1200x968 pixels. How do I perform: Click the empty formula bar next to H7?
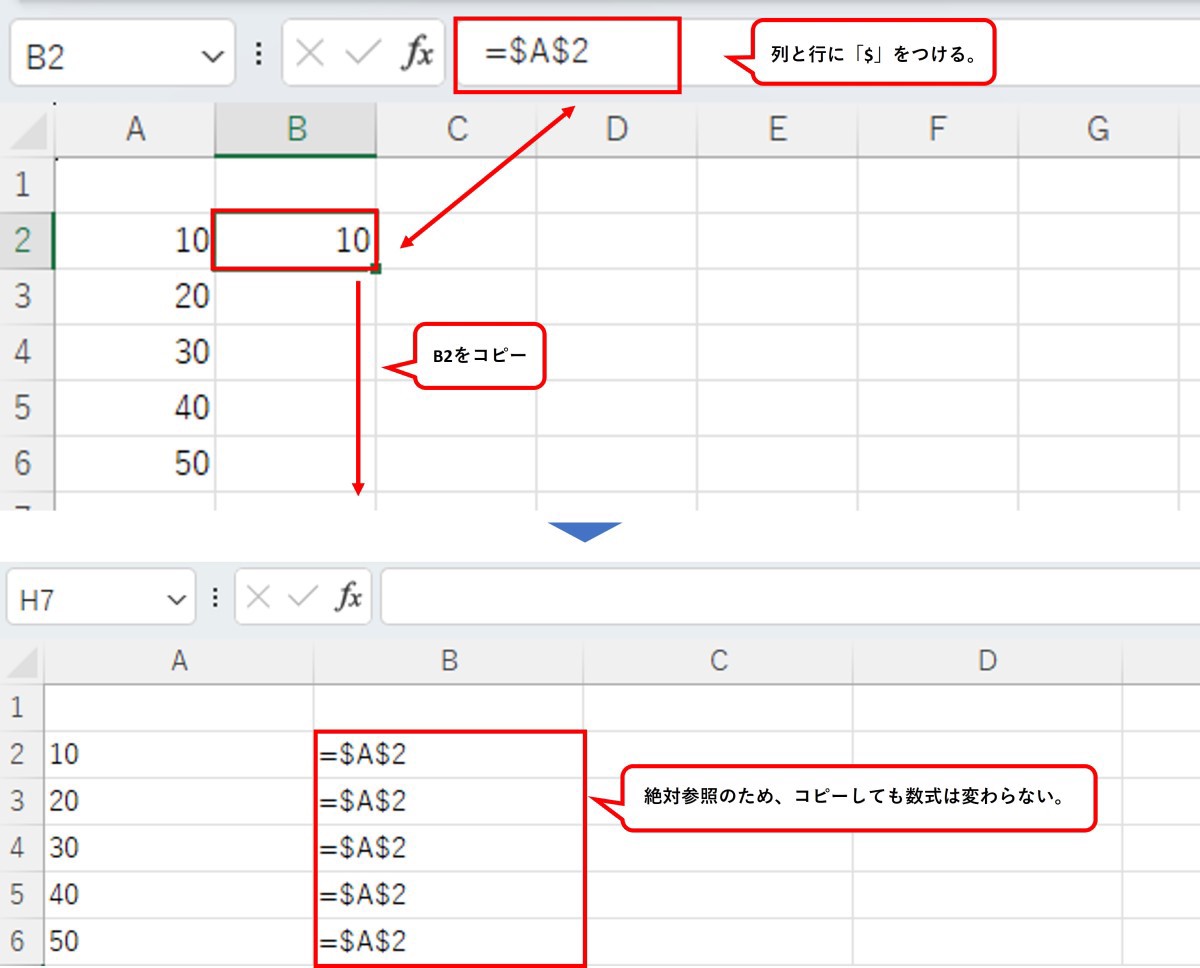(x=780, y=598)
